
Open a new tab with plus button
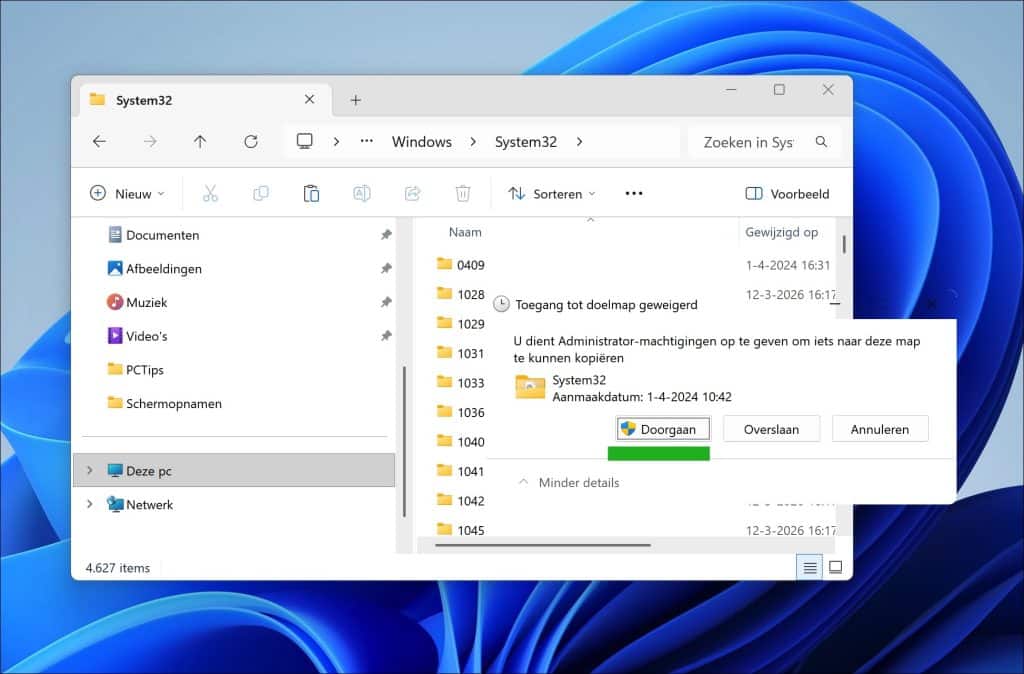[x=355, y=100]
